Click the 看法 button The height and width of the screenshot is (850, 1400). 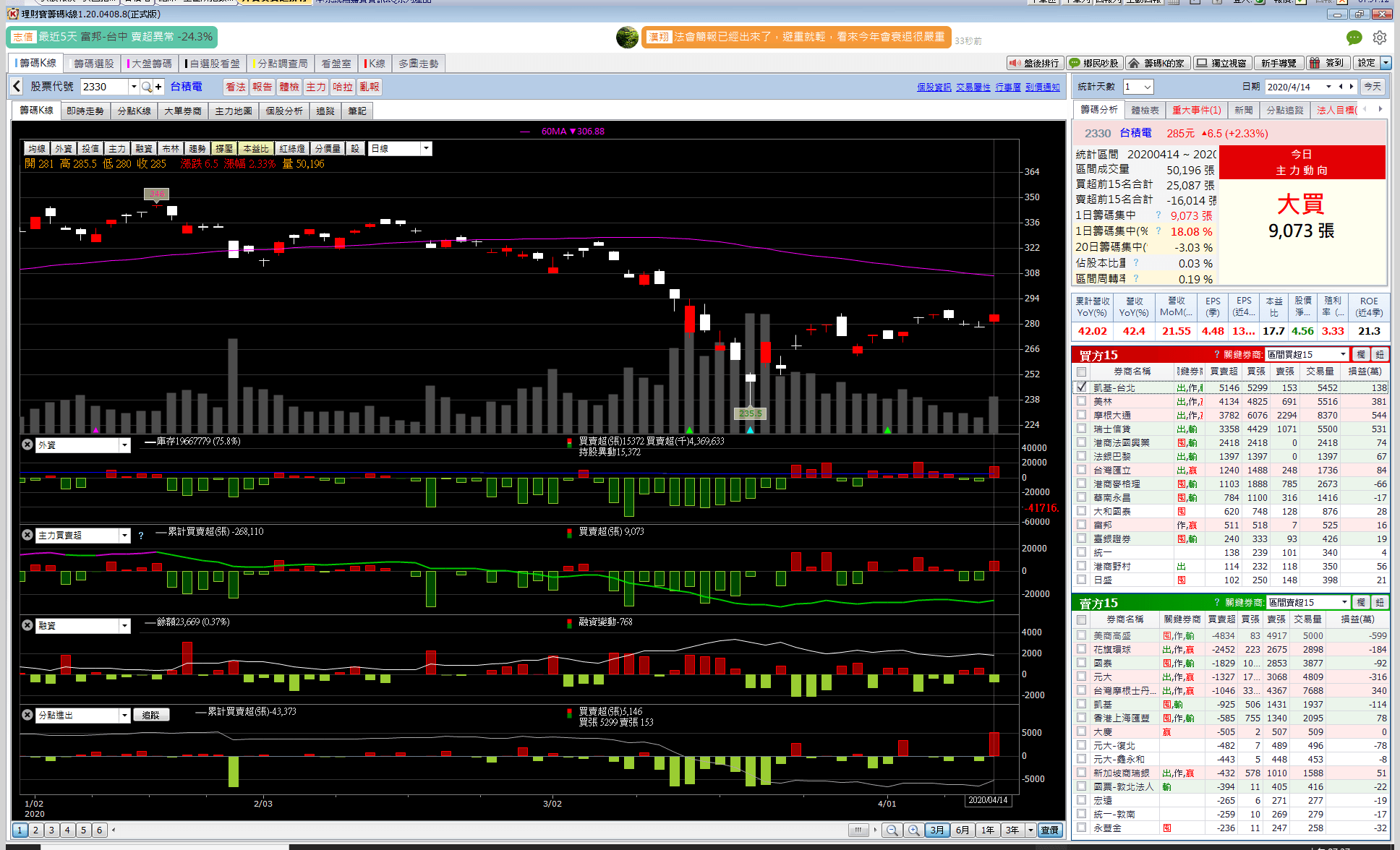click(235, 87)
